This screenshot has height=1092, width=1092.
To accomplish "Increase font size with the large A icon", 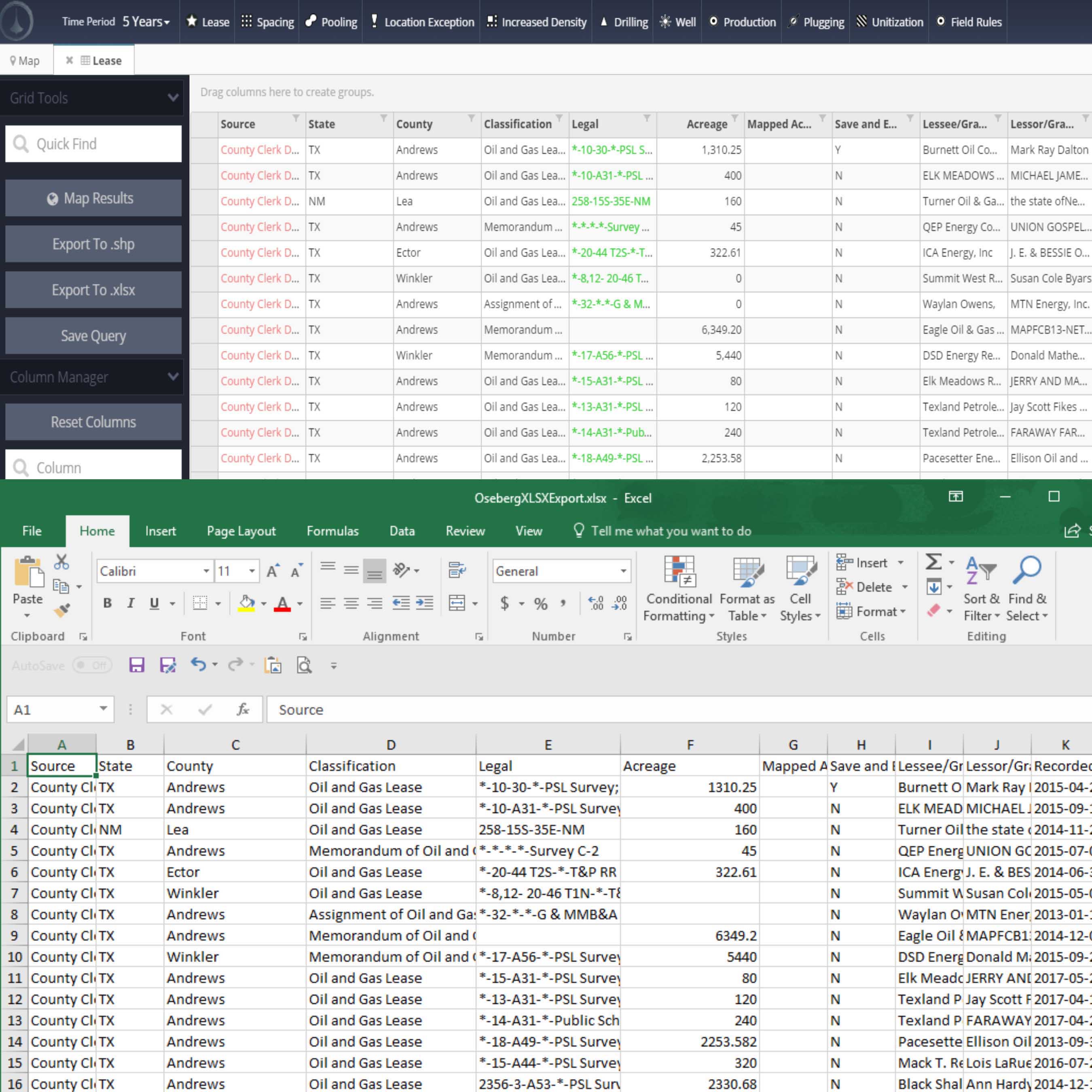I will 273,571.
